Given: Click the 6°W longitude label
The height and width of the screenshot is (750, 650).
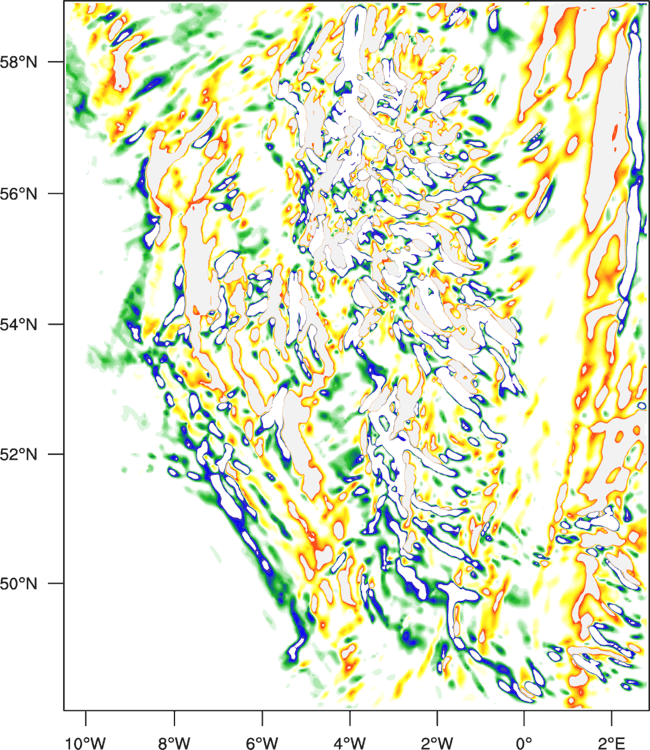Looking at the screenshot, I should coord(262,743).
